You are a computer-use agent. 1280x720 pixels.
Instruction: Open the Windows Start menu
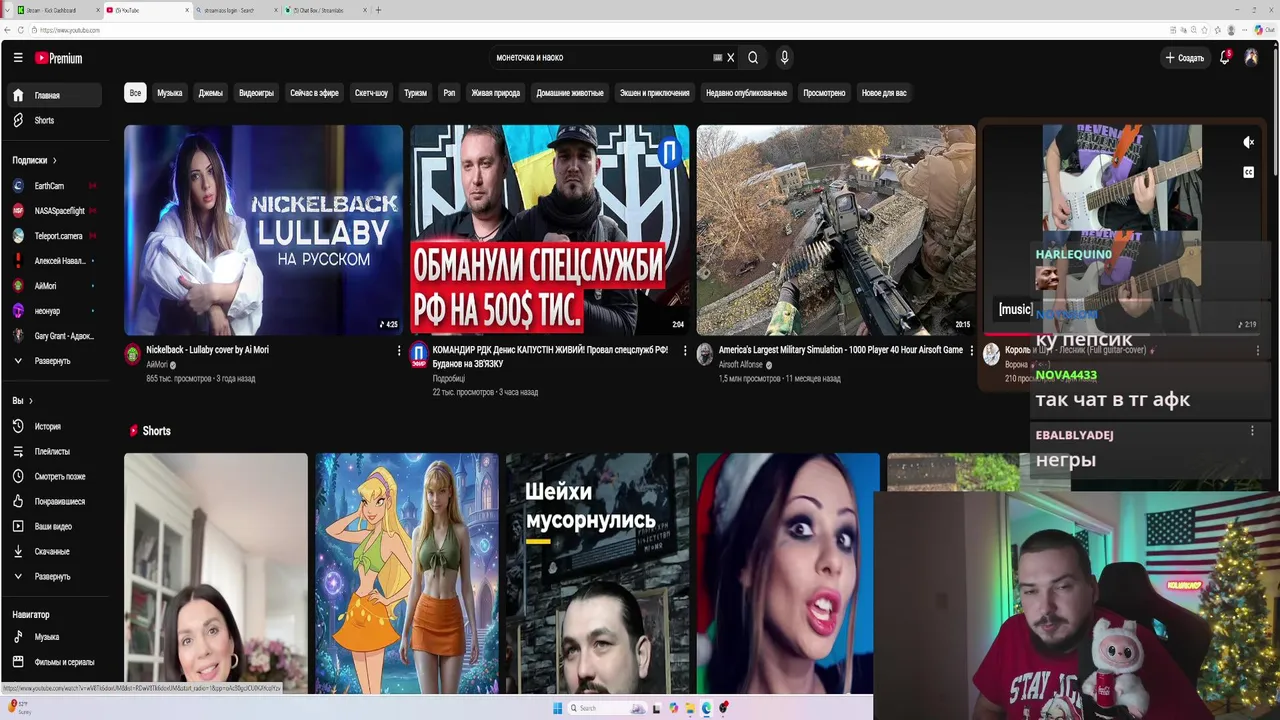(558, 708)
